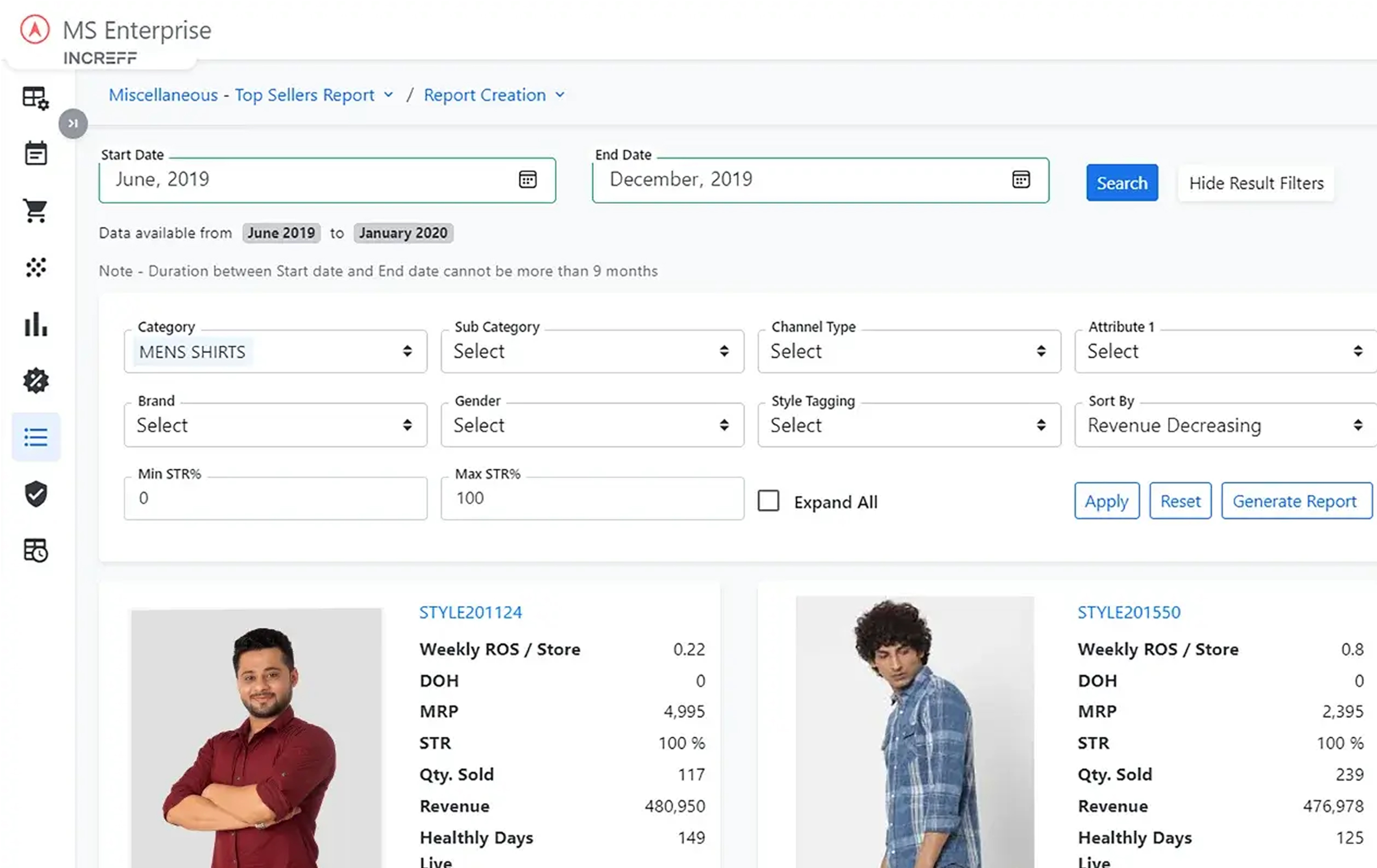Click the Generate Report button

[1295, 502]
